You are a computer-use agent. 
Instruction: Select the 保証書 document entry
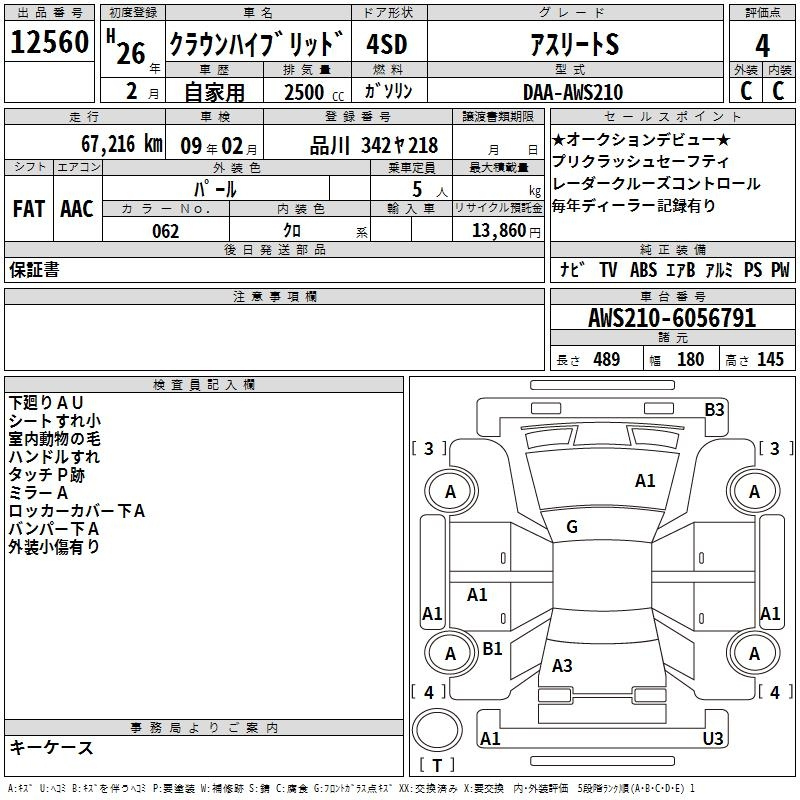tap(34, 270)
